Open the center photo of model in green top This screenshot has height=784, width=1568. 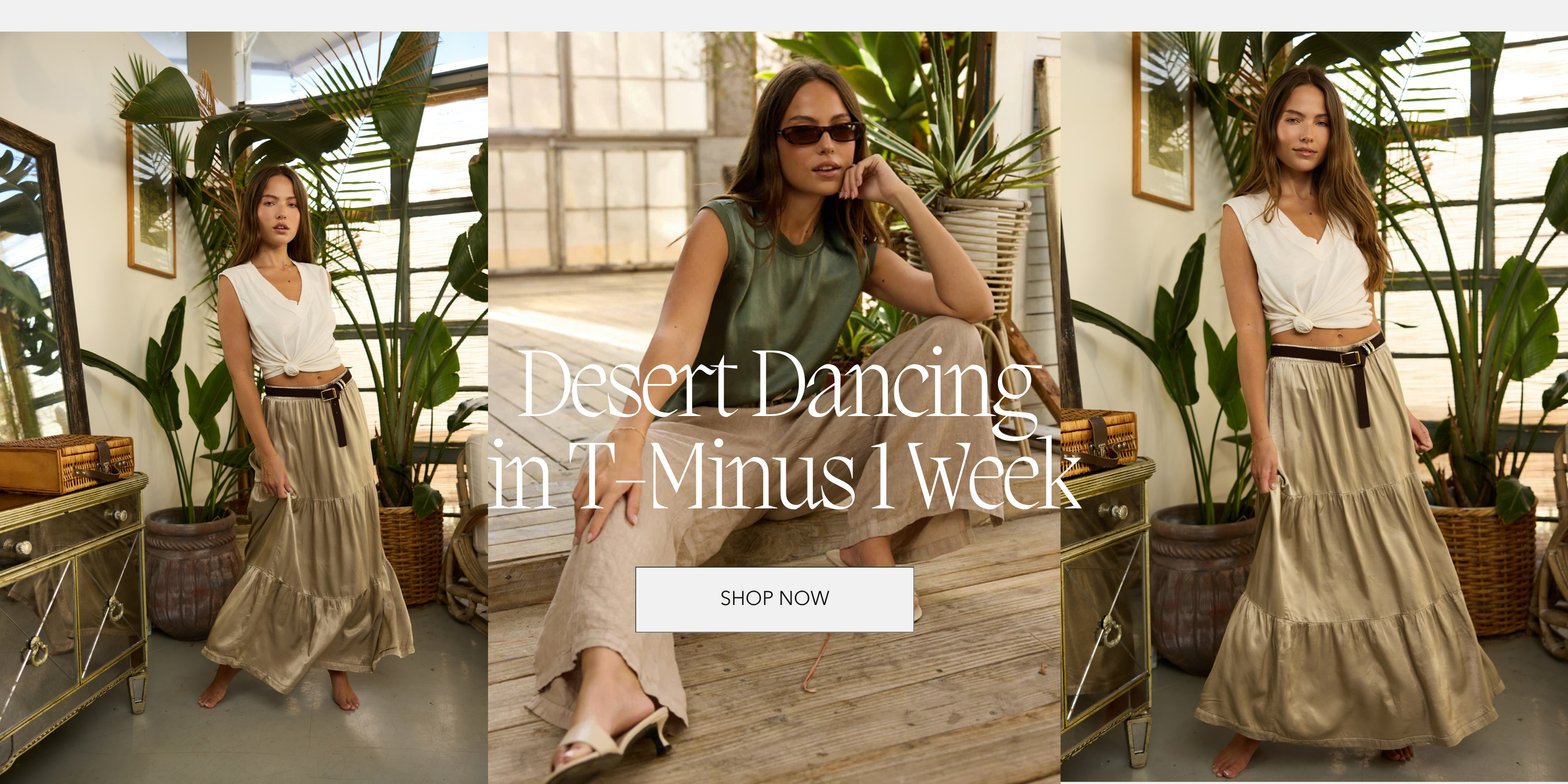click(x=774, y=407)
